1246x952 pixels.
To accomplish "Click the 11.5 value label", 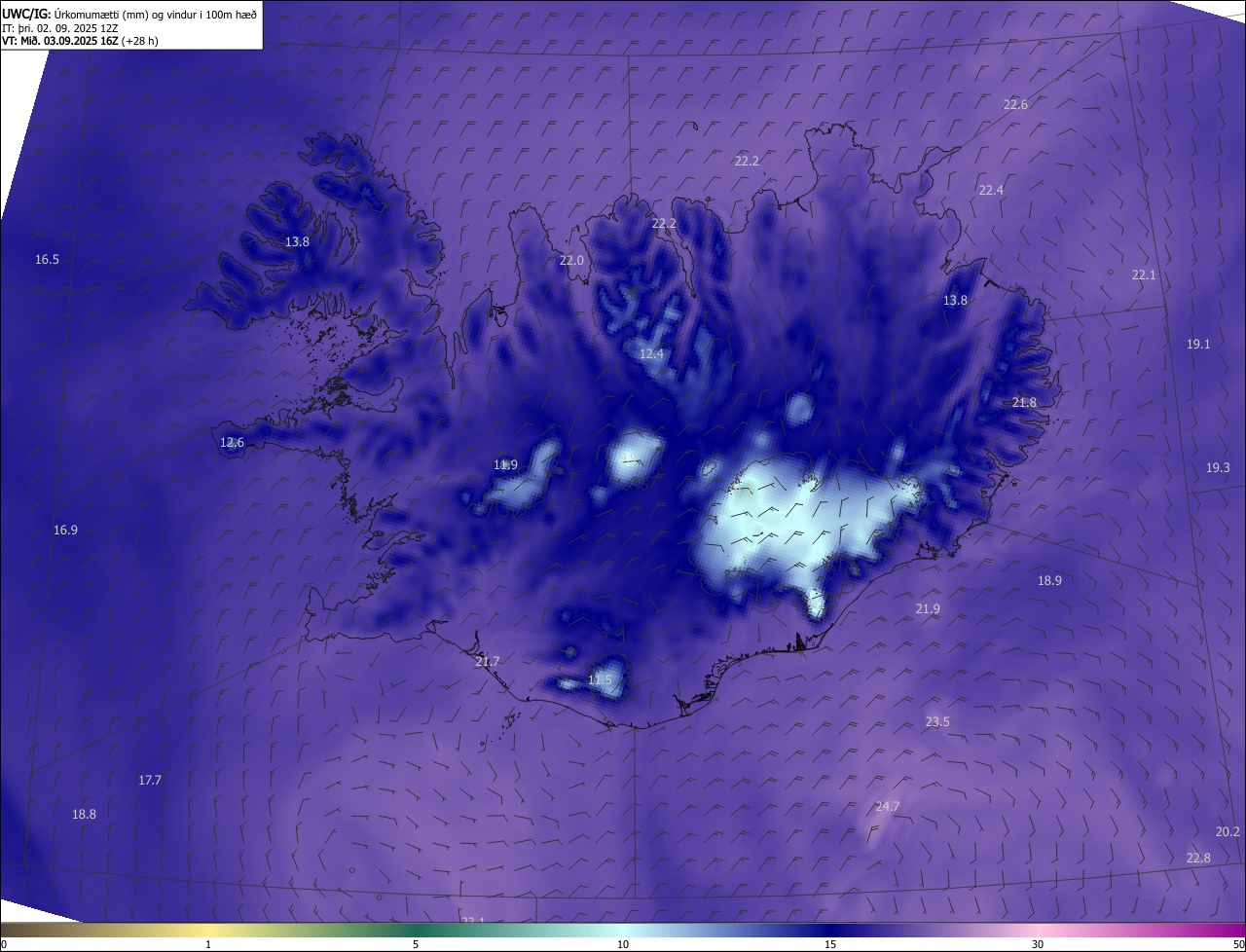I will (x=601, y=679).
